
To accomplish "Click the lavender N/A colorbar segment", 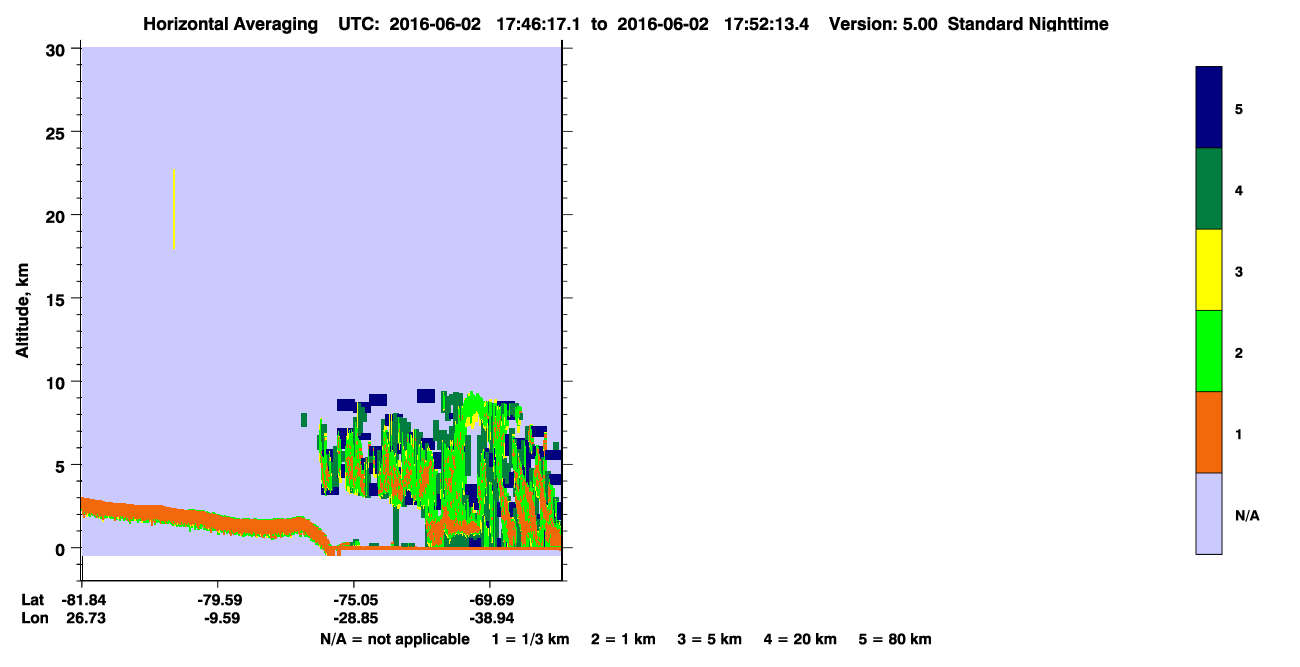I will click(x=1209, y=513).
